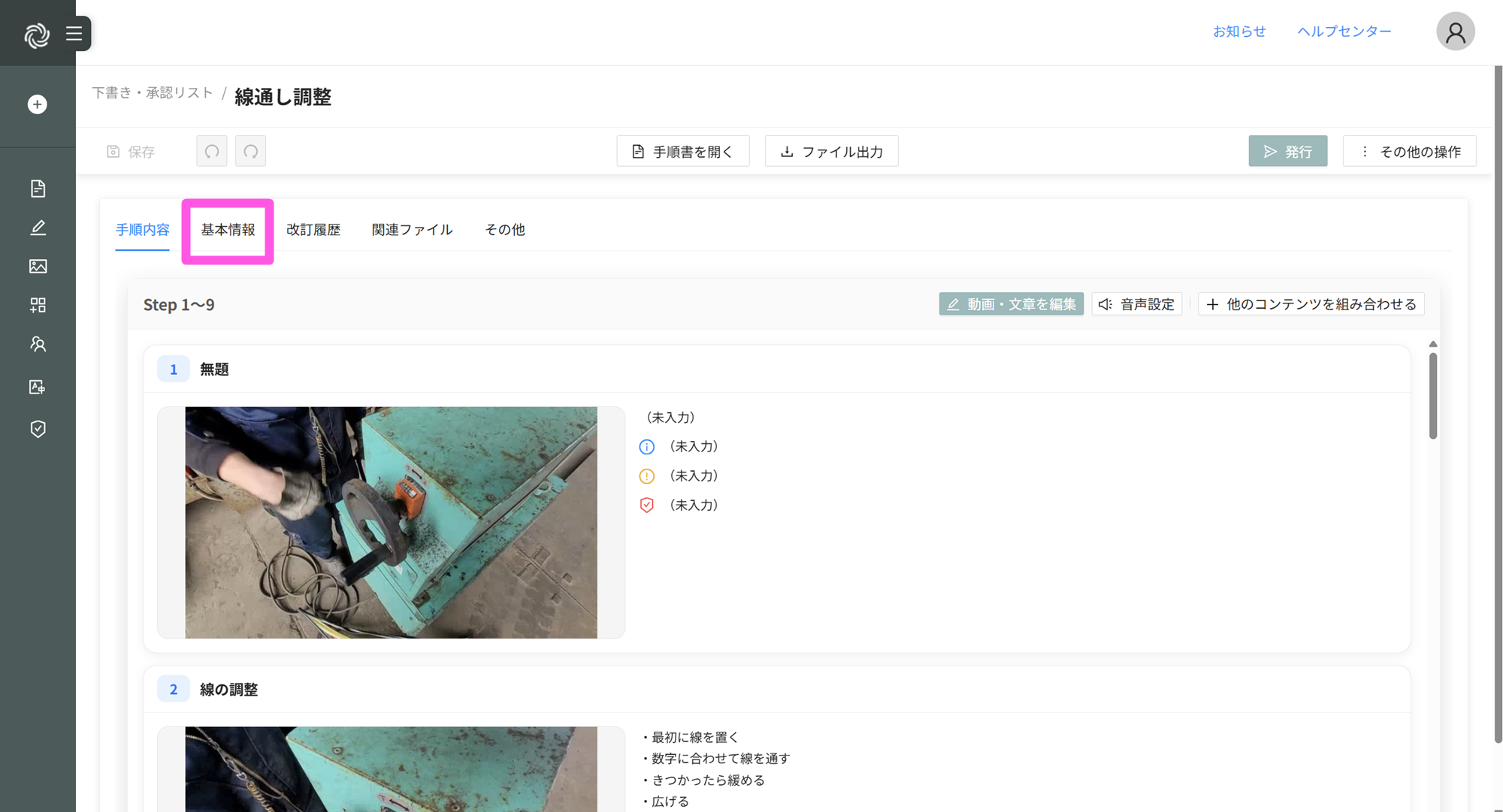Open the ファイル出力 export options

(x=831, y=151)
